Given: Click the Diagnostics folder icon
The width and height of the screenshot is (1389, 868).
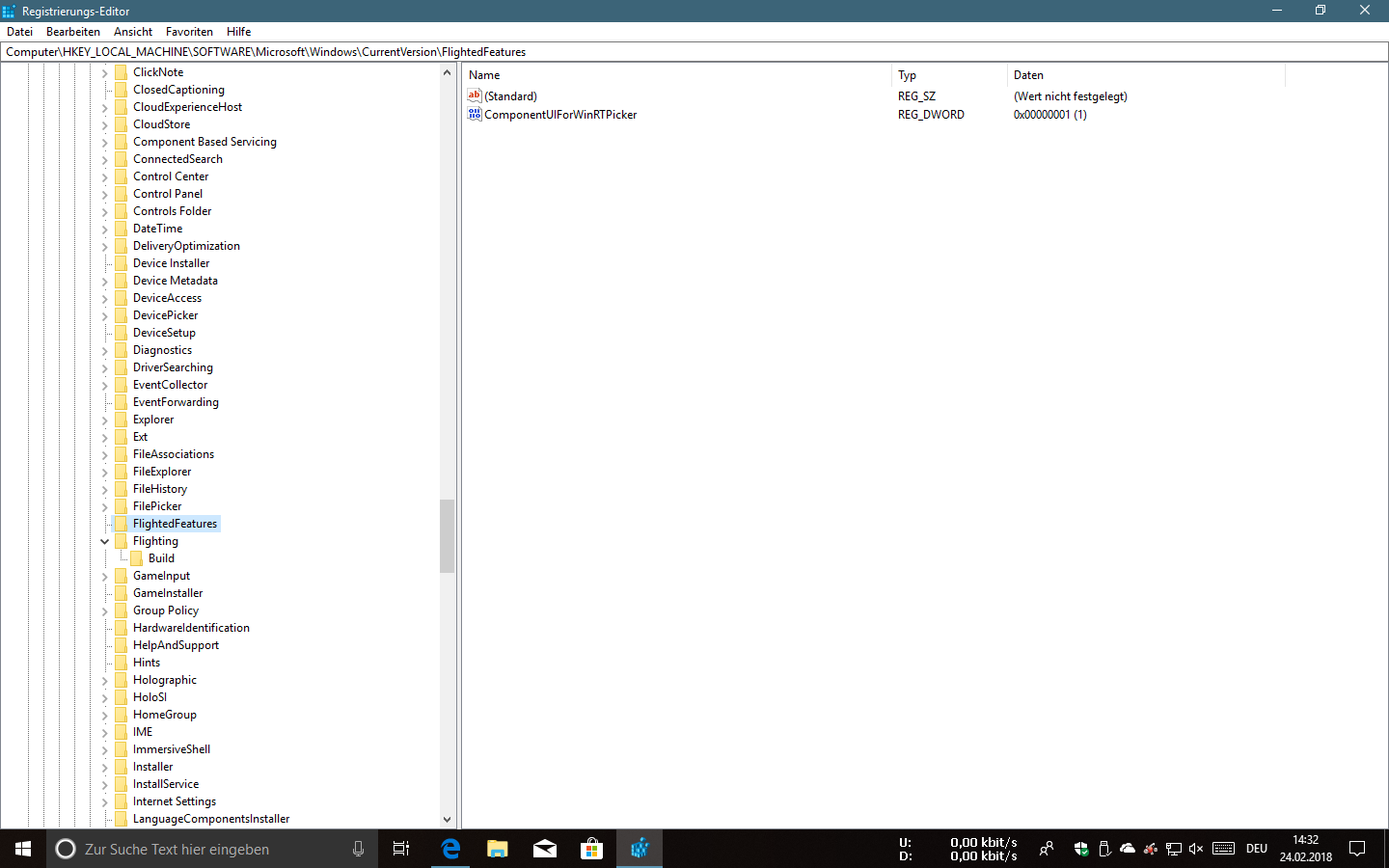Looking at the screenshot, I should [x=121, y=350].
